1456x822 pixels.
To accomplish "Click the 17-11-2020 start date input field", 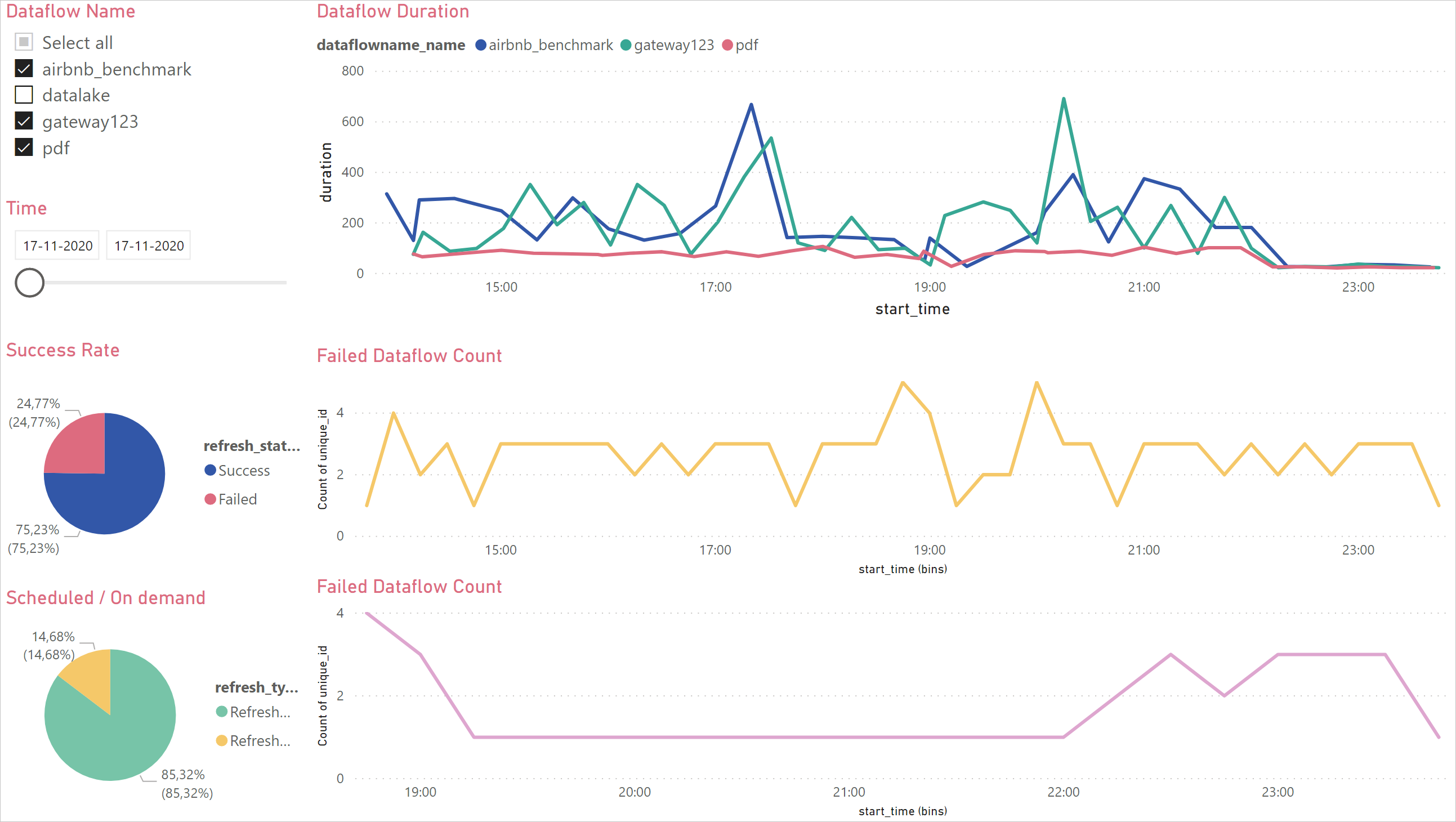I will click(x=57, y=245).
